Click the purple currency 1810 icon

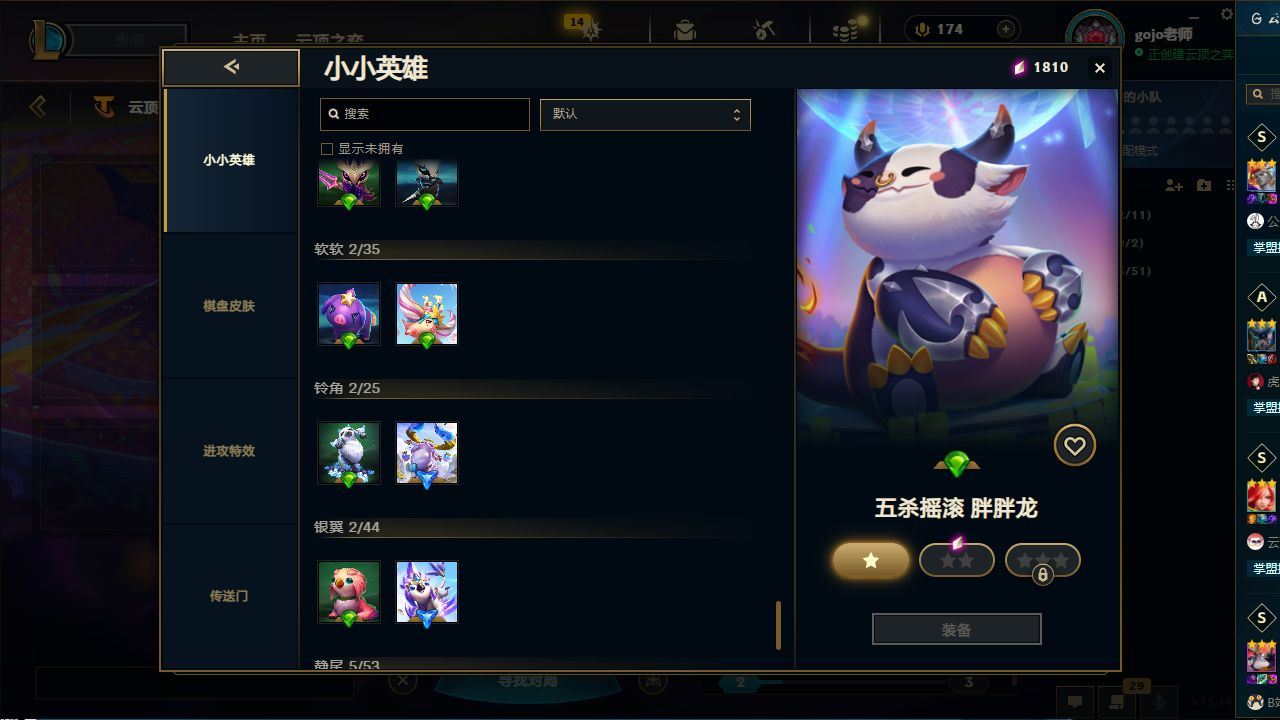point(1019,67)
